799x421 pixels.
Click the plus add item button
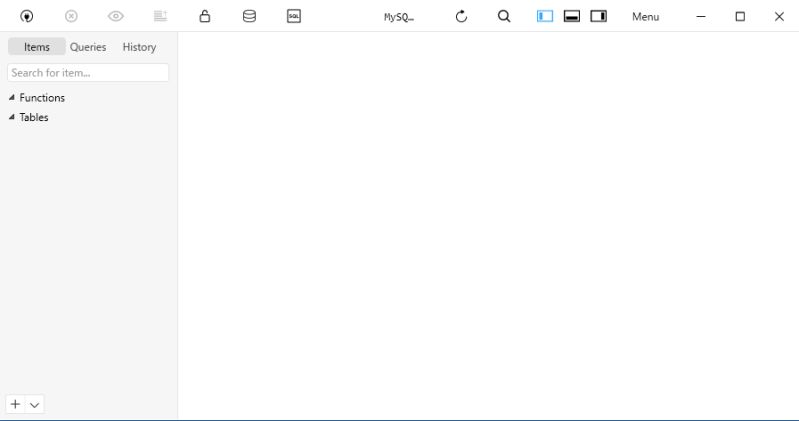click(15, 404)
